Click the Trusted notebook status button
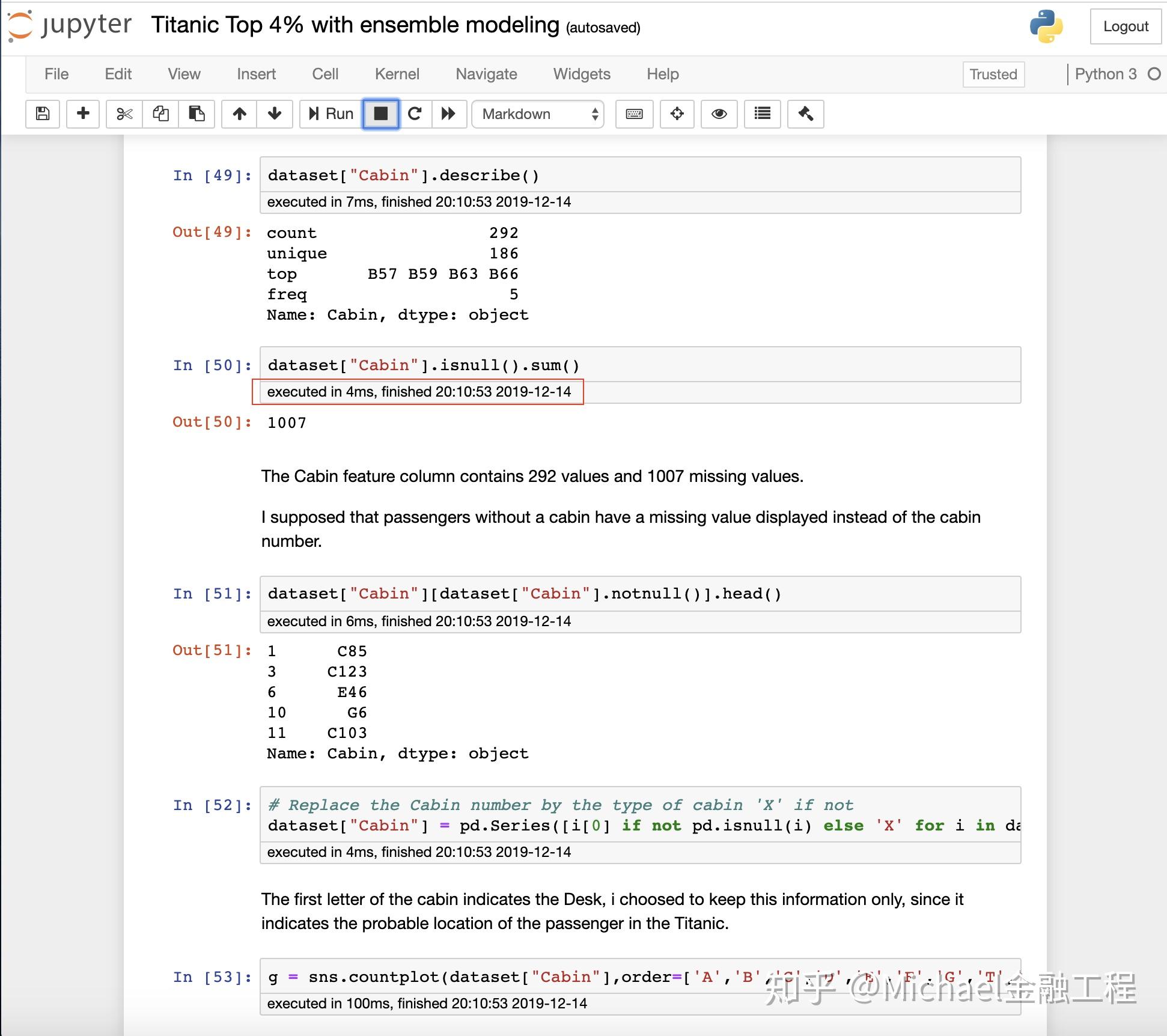The width and height of the screenshot is (1167, 1036). [x=993, y=74]
